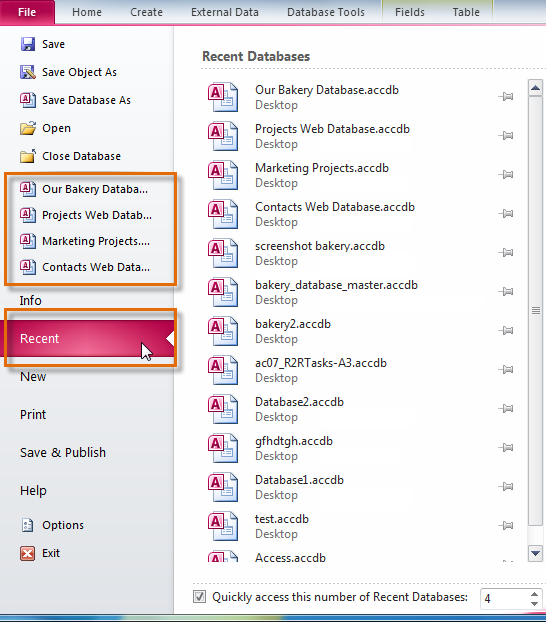Image resolution: width=546 pixels, height=622 pixels.
Task: Click the Access icon for gfhdtgh.accdb
Action: click(223, 448)
